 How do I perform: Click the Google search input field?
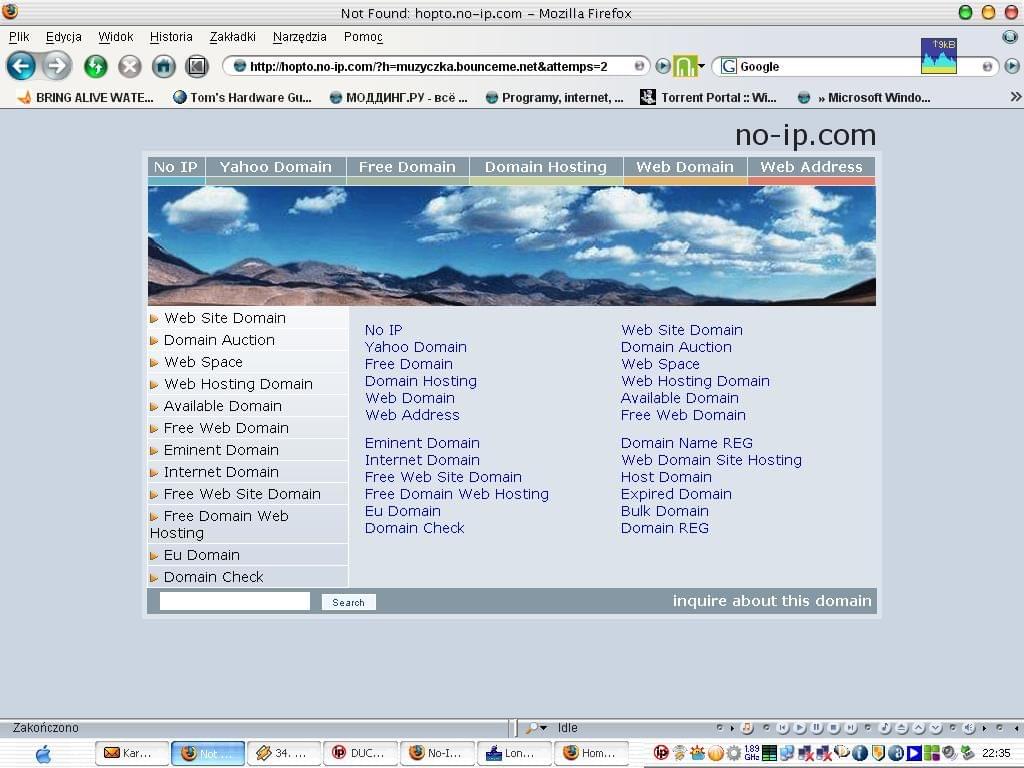click(x=858, y=66)
